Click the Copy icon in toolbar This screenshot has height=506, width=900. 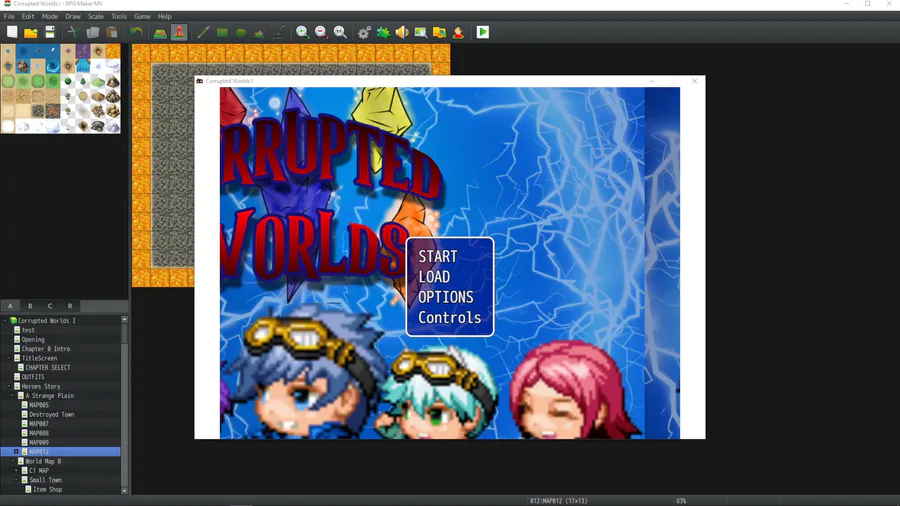tap(92, 32)
